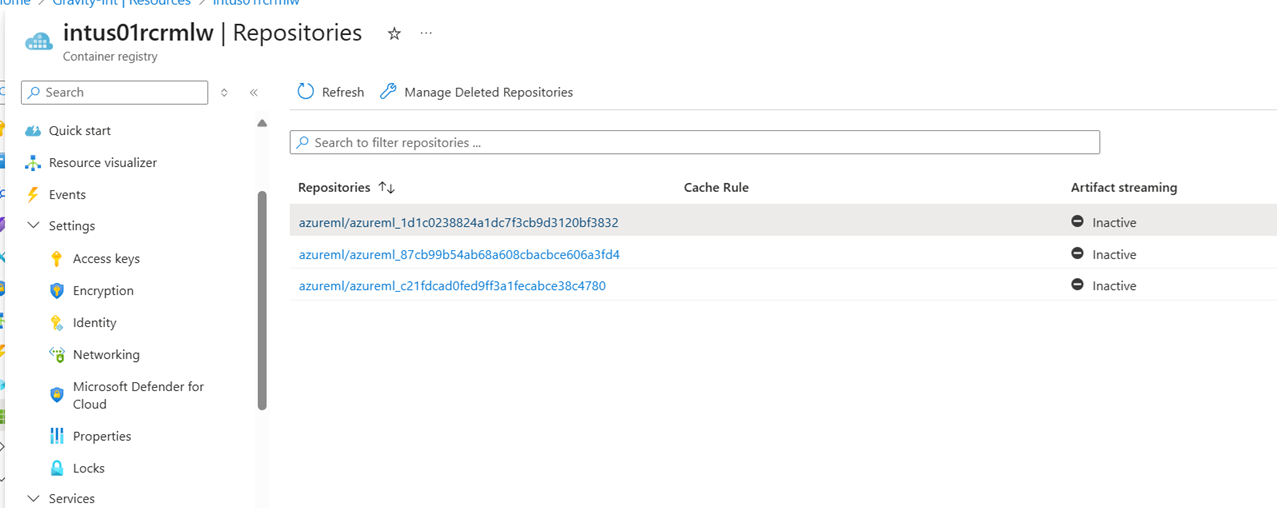Click the Events lightning bolt icon
The image size is (1277, 508).
click(33, 195)
